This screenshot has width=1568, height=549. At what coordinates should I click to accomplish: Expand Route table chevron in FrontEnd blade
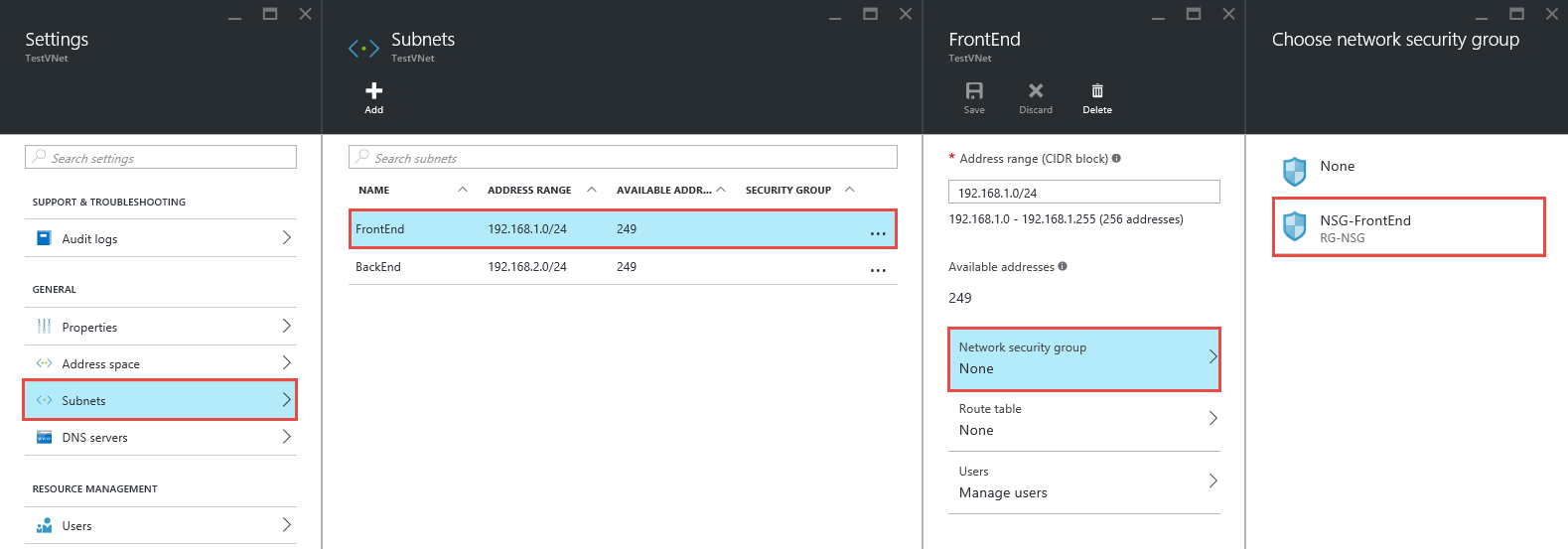(1212, 418)
